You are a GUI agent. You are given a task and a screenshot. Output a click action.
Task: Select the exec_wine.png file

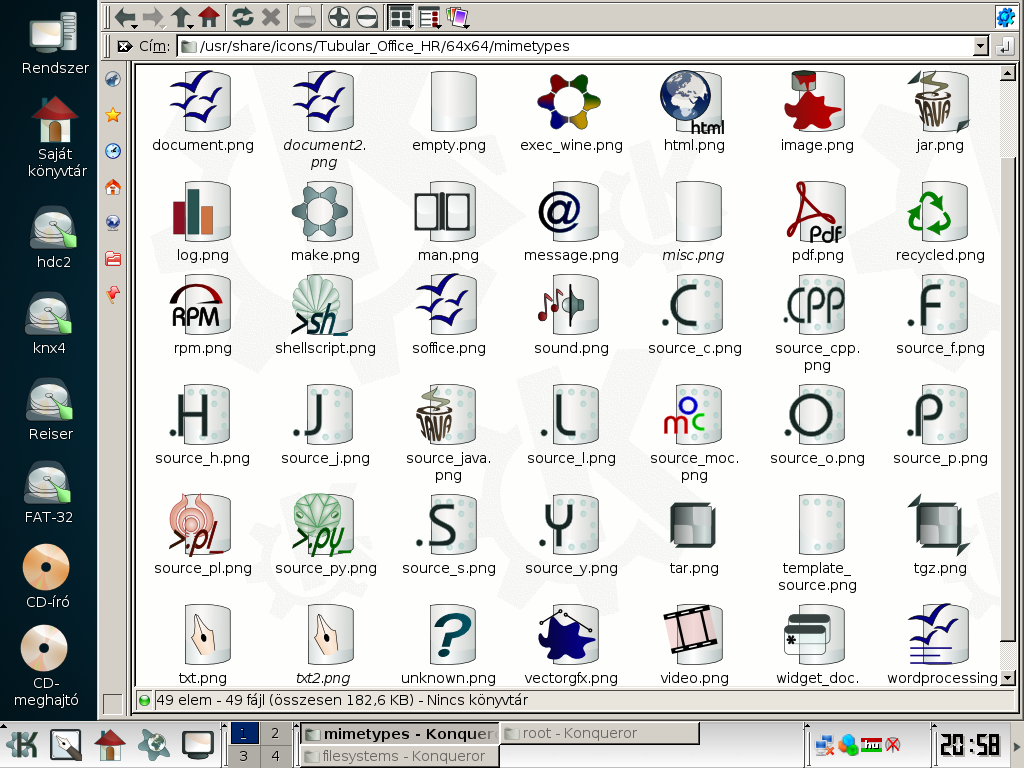coord(571,112)
